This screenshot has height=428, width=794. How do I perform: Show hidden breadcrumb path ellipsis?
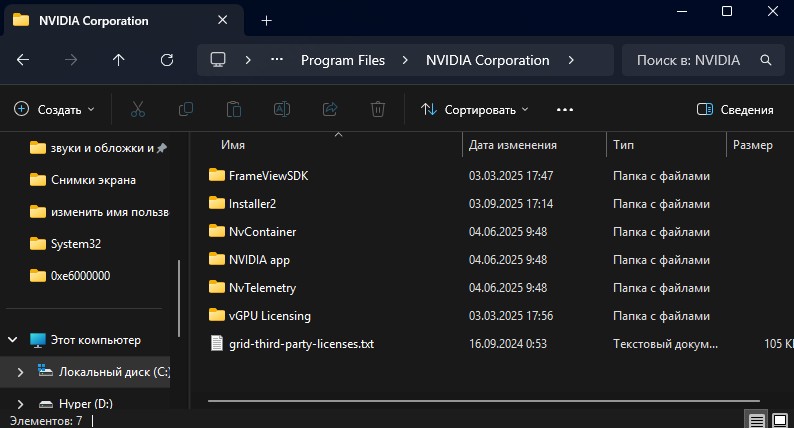coord(276,60)
